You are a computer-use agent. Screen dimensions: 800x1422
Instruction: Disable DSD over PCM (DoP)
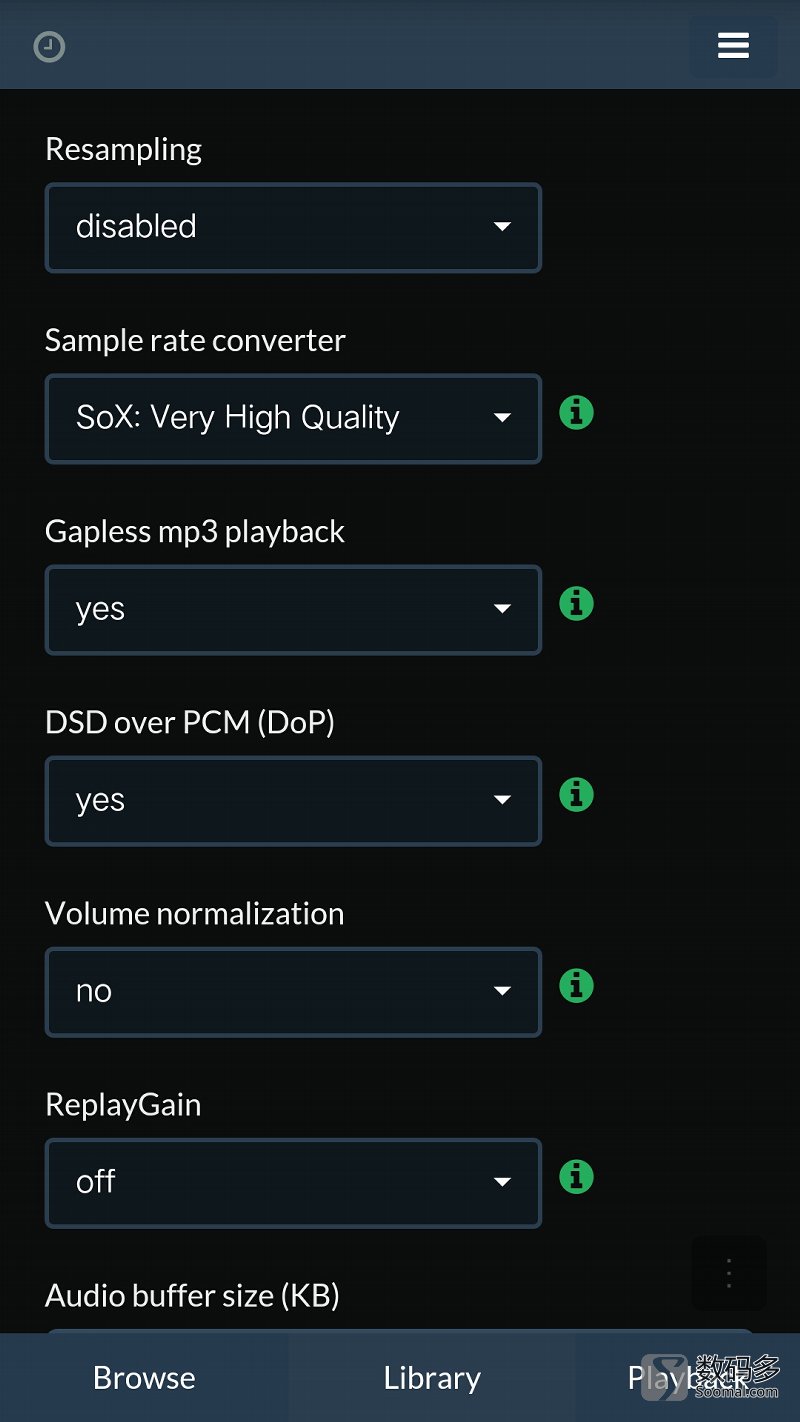(293, 800)
